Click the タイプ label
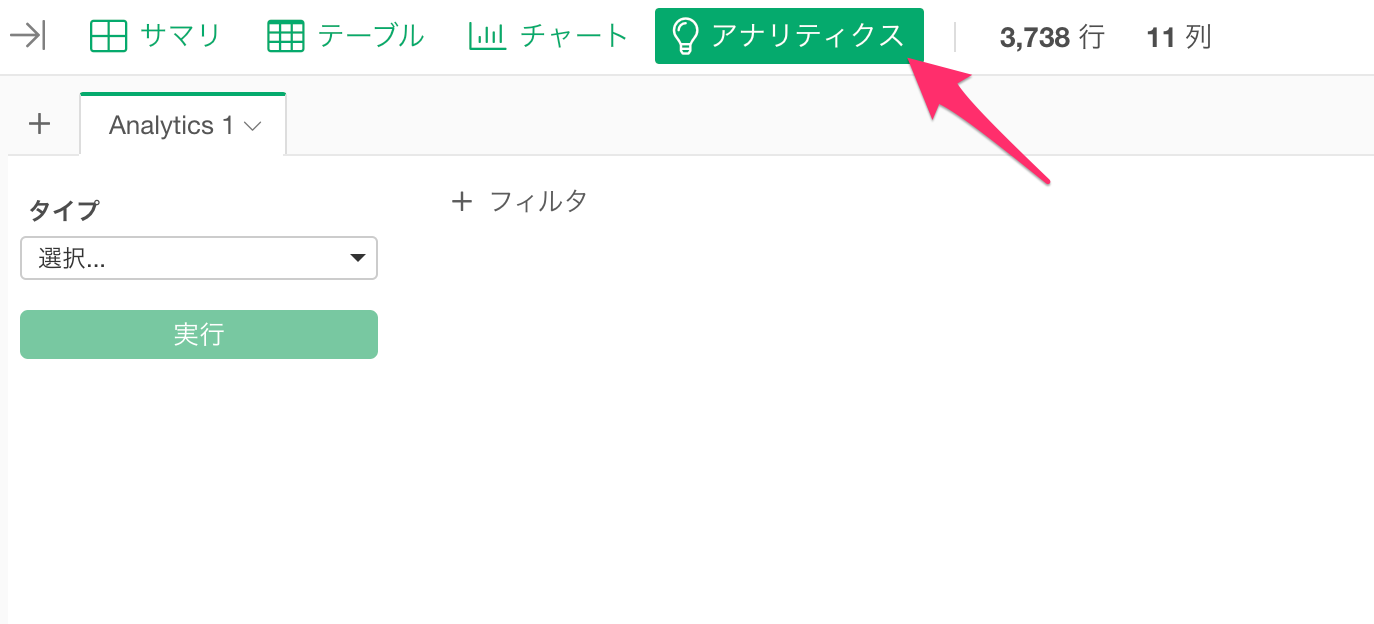Image resolution: width=1374 pixels, height=624 pixels. coord(64,211)
